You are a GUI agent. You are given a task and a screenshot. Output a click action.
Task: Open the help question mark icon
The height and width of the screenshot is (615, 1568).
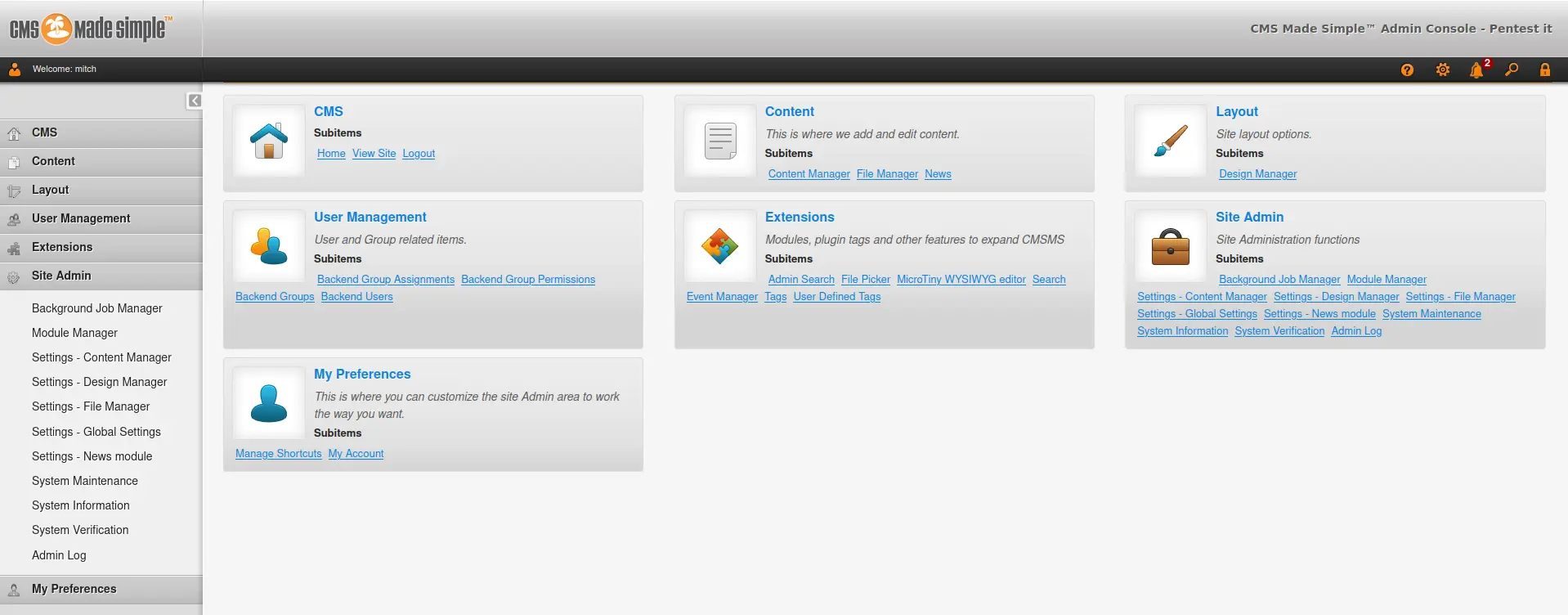[1407, 70]
